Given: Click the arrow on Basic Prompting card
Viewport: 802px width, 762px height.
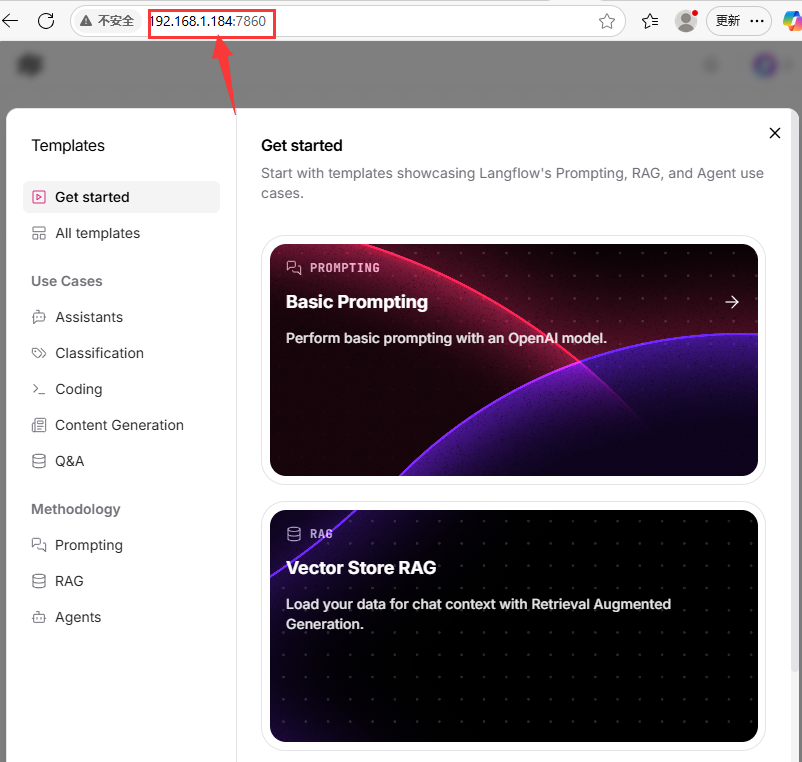Looking at the screenshot, I should (x=732, y=302).
